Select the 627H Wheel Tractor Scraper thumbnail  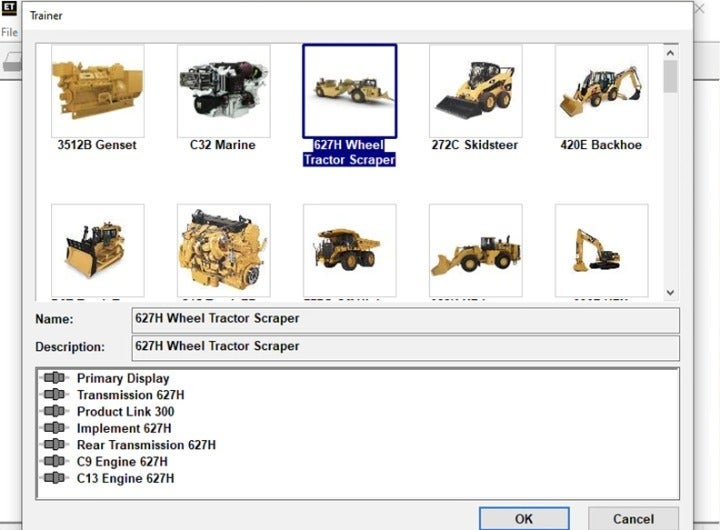tap(349, 91)
